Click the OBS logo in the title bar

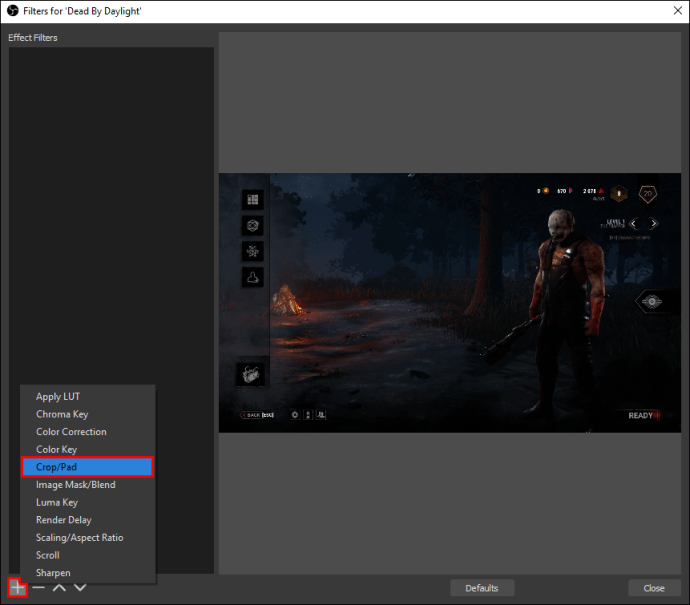point(12,11)
